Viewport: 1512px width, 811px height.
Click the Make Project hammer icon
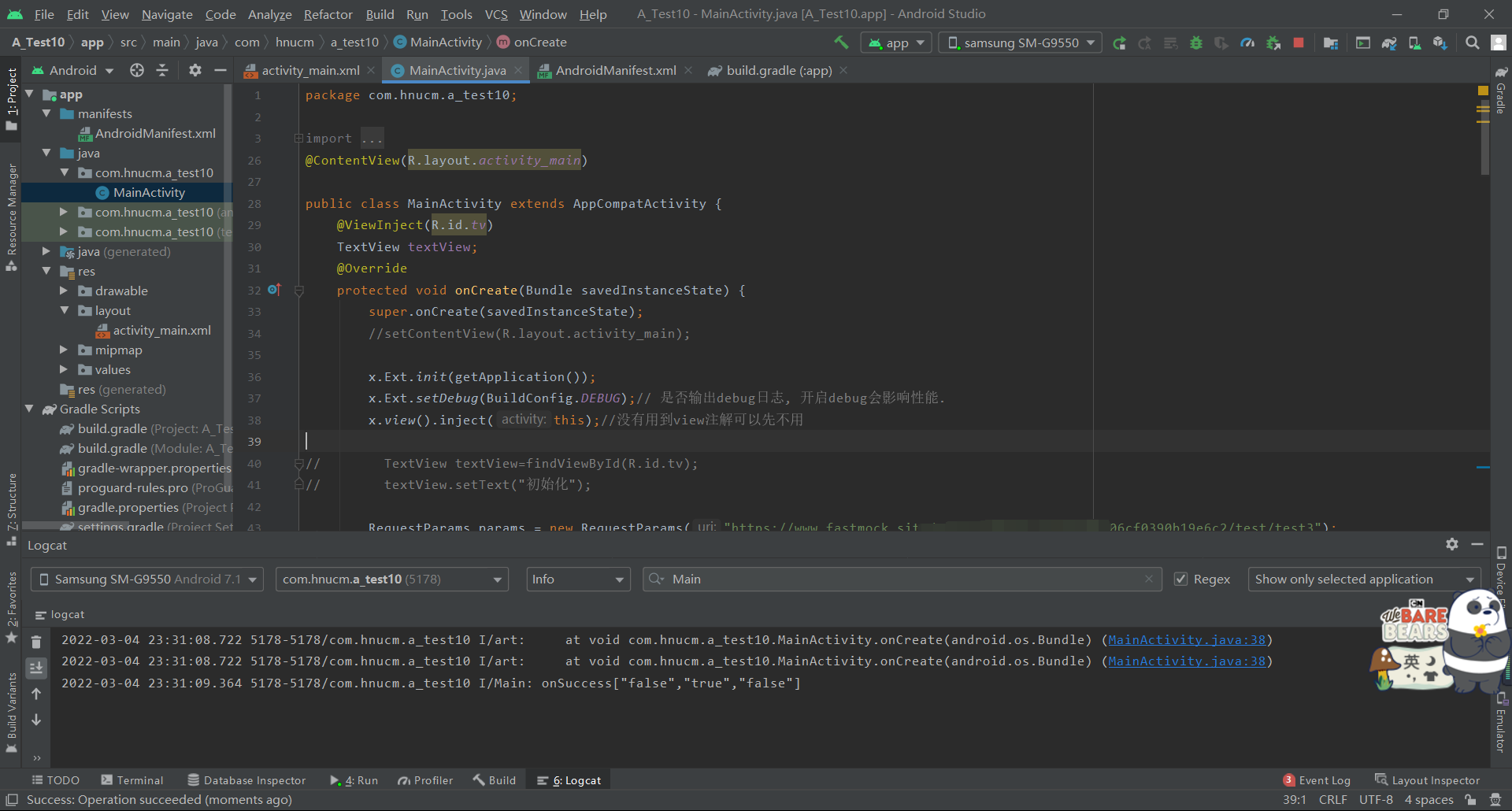841,43
